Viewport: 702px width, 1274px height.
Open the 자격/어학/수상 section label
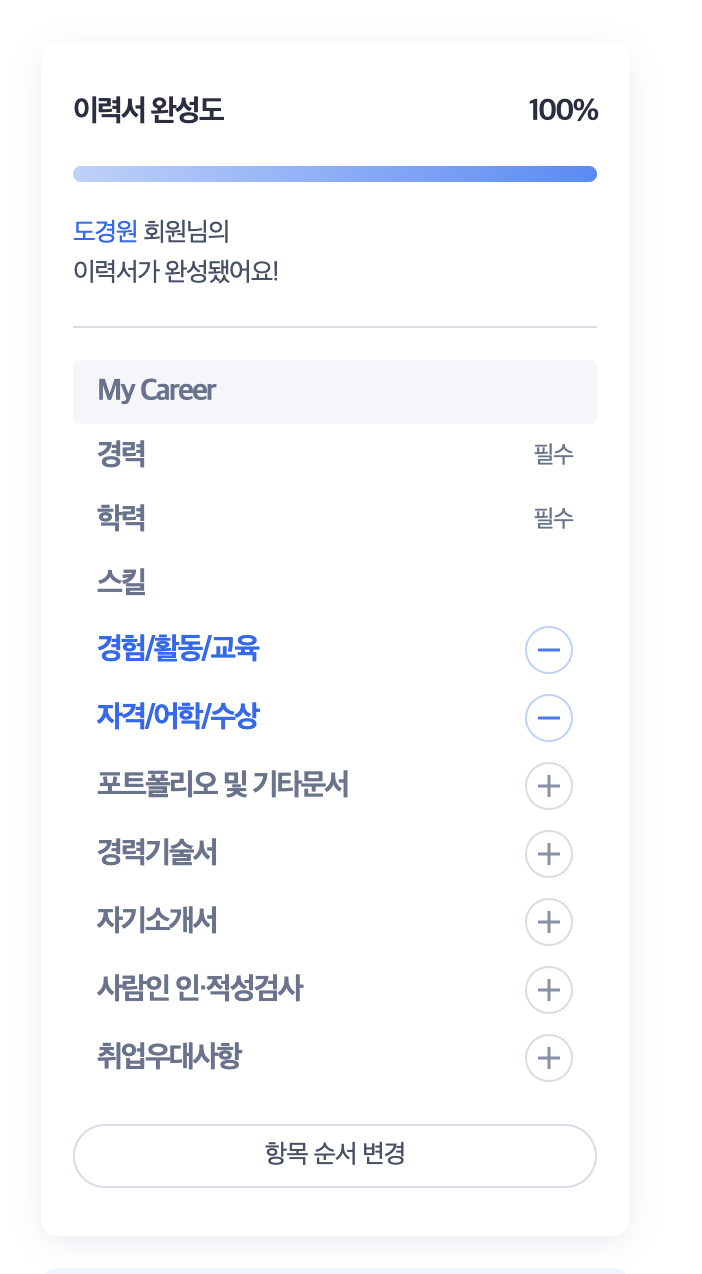pos(178,717)
